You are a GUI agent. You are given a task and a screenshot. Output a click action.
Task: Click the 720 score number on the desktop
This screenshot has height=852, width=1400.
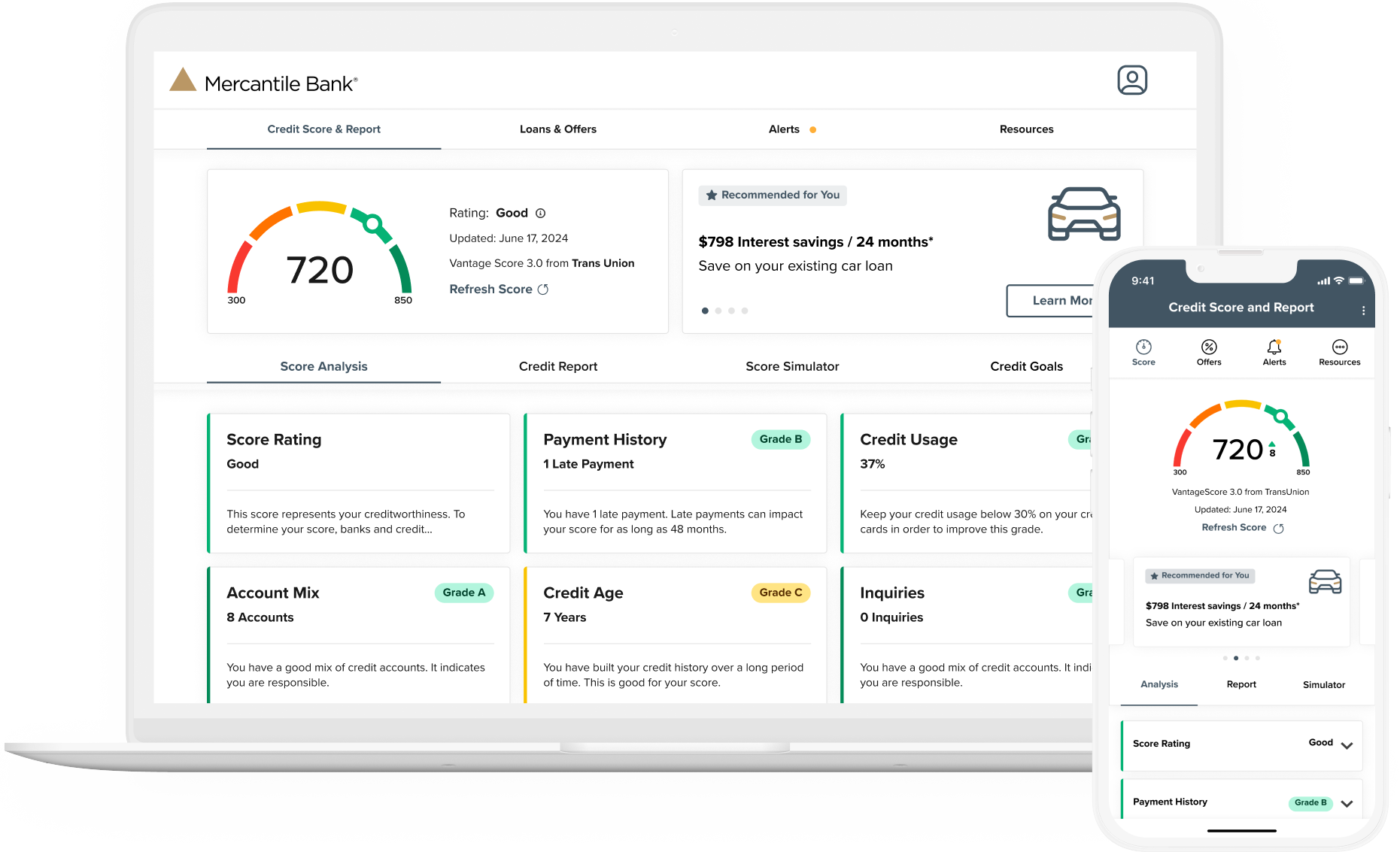click(320, 270)
